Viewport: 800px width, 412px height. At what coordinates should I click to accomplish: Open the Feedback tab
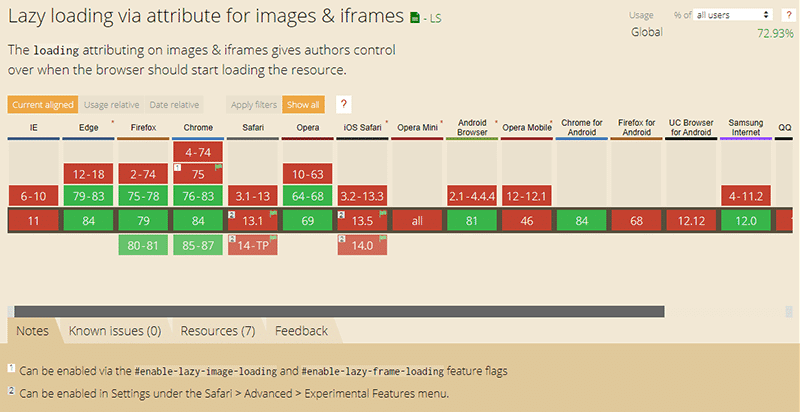tap(302, 331)
